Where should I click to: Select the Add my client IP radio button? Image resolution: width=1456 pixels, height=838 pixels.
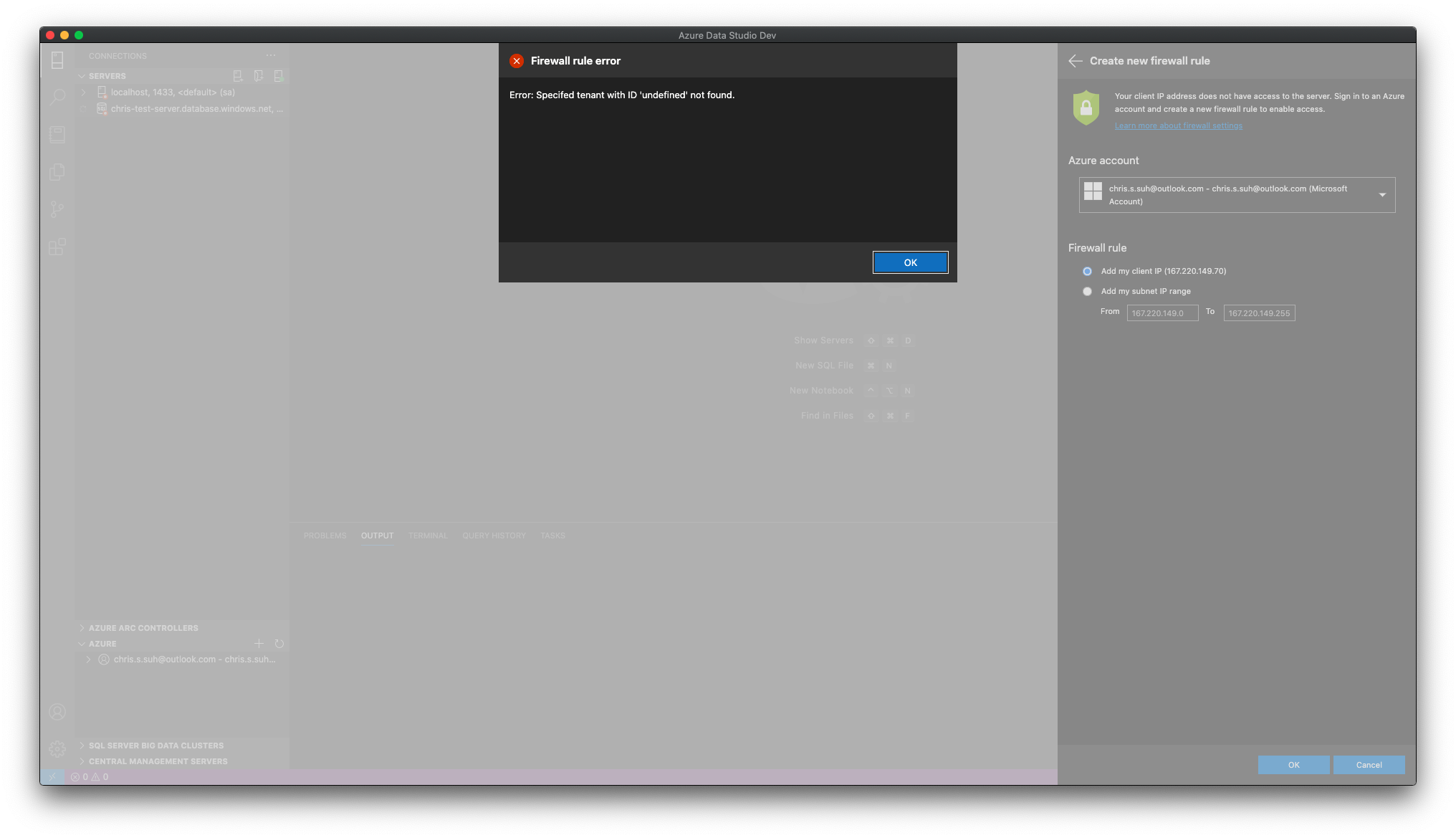click(1087, 271)
